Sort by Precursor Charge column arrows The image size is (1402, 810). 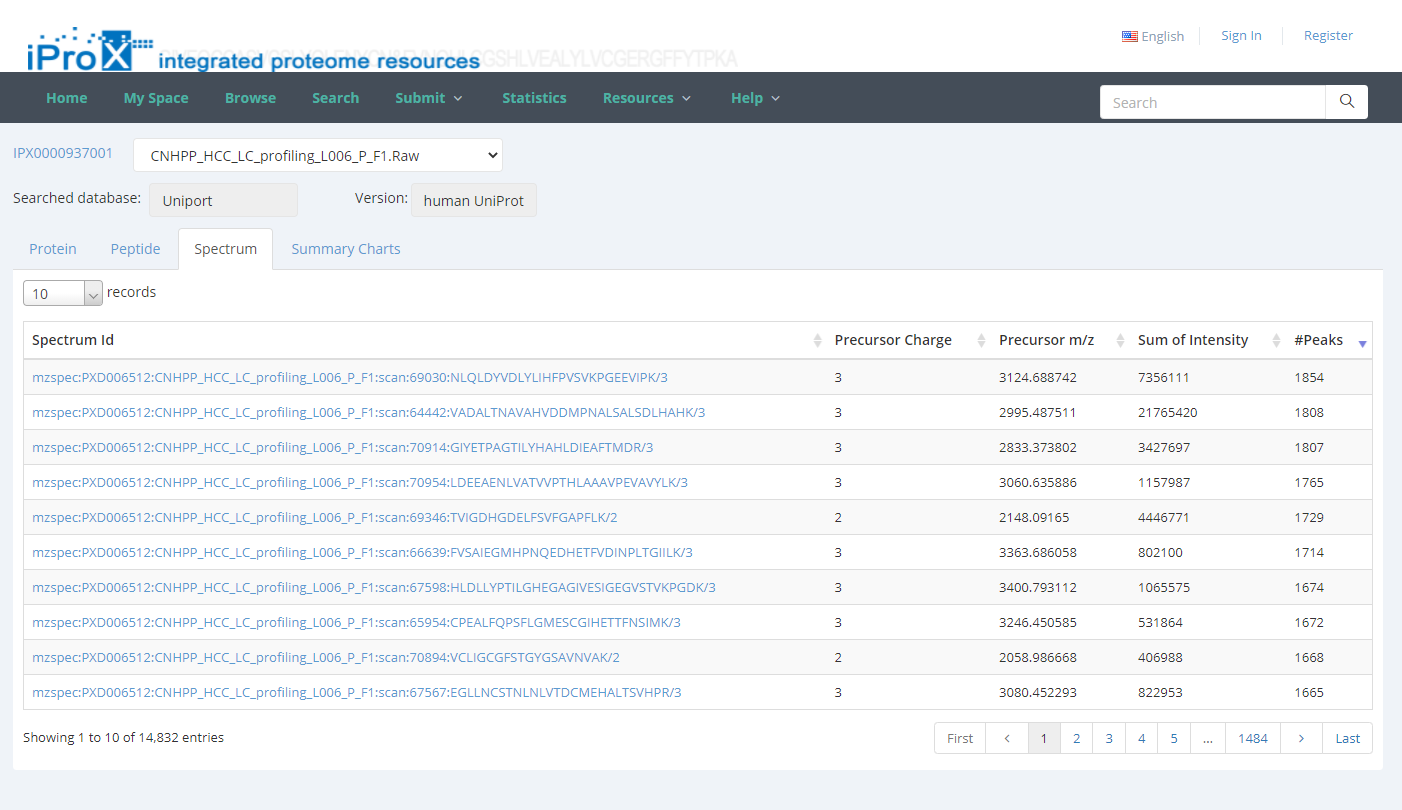coord(981,341)
